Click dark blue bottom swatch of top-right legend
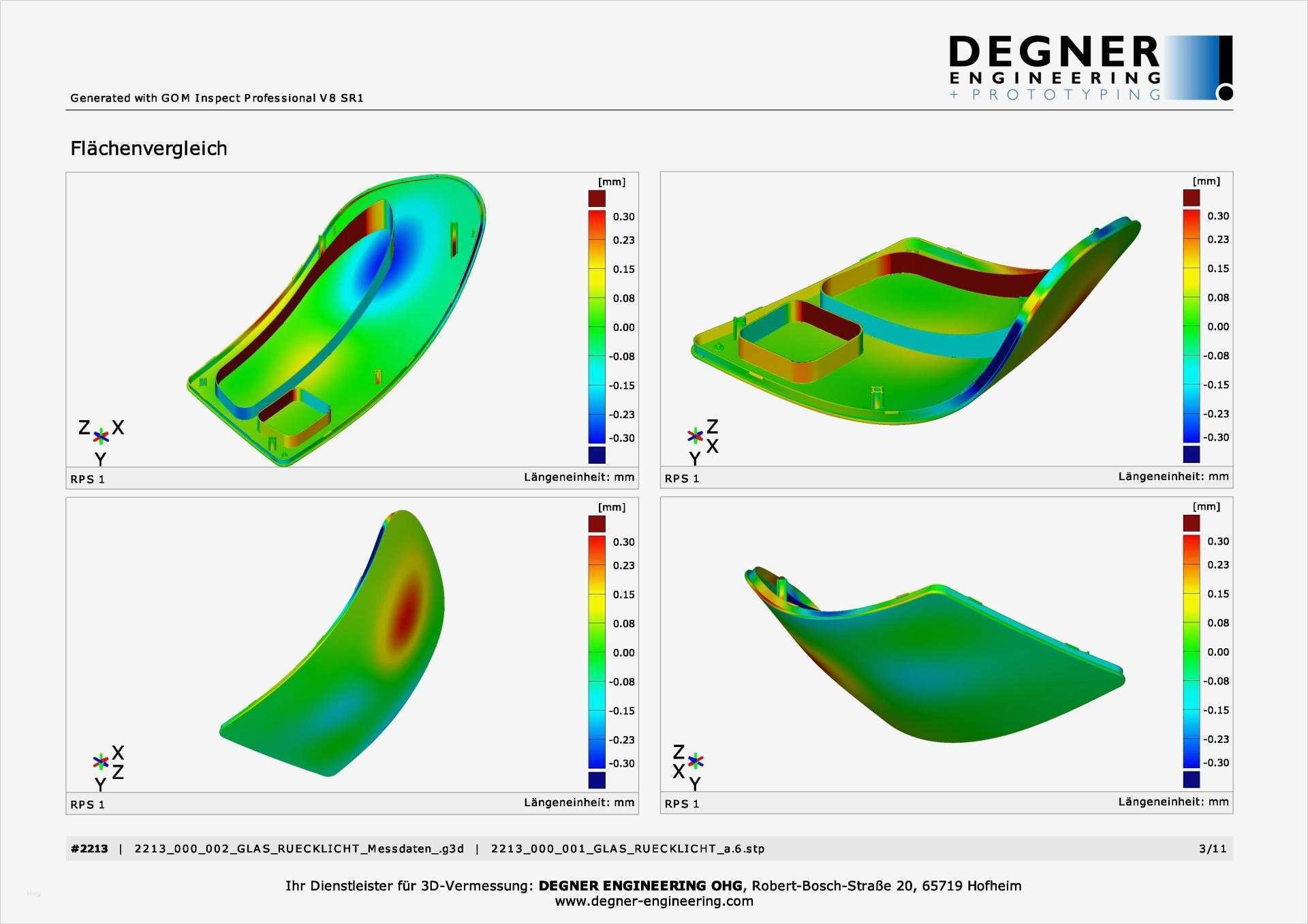 click(1192, 453)
